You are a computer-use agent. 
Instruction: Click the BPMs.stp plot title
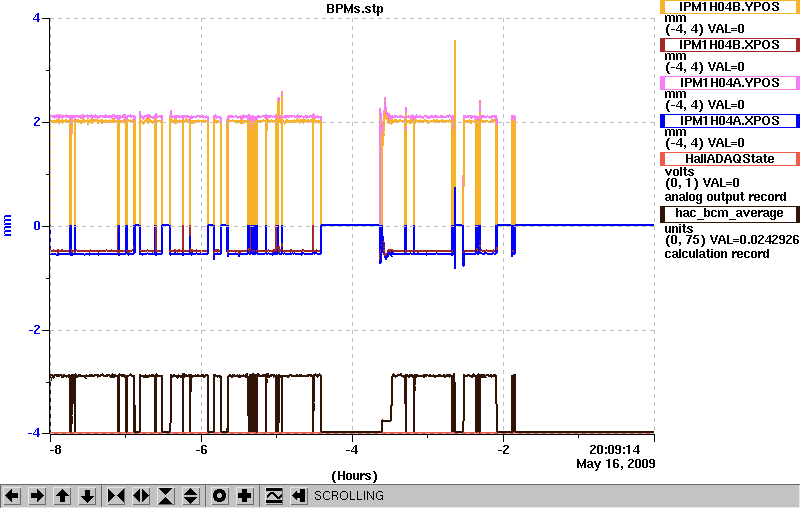[x=355, y=9]
